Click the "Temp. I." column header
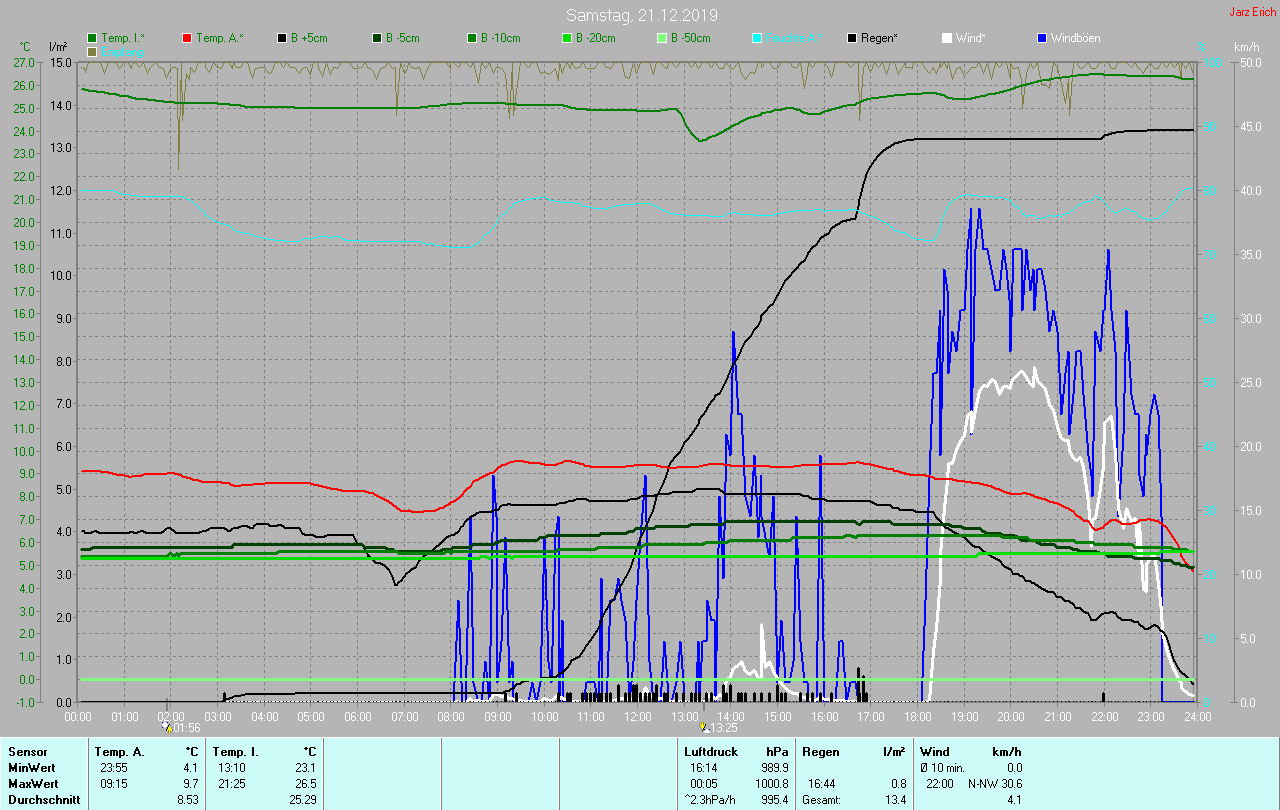Viewport: 1280px width, 810px height. tap(236, 752)
